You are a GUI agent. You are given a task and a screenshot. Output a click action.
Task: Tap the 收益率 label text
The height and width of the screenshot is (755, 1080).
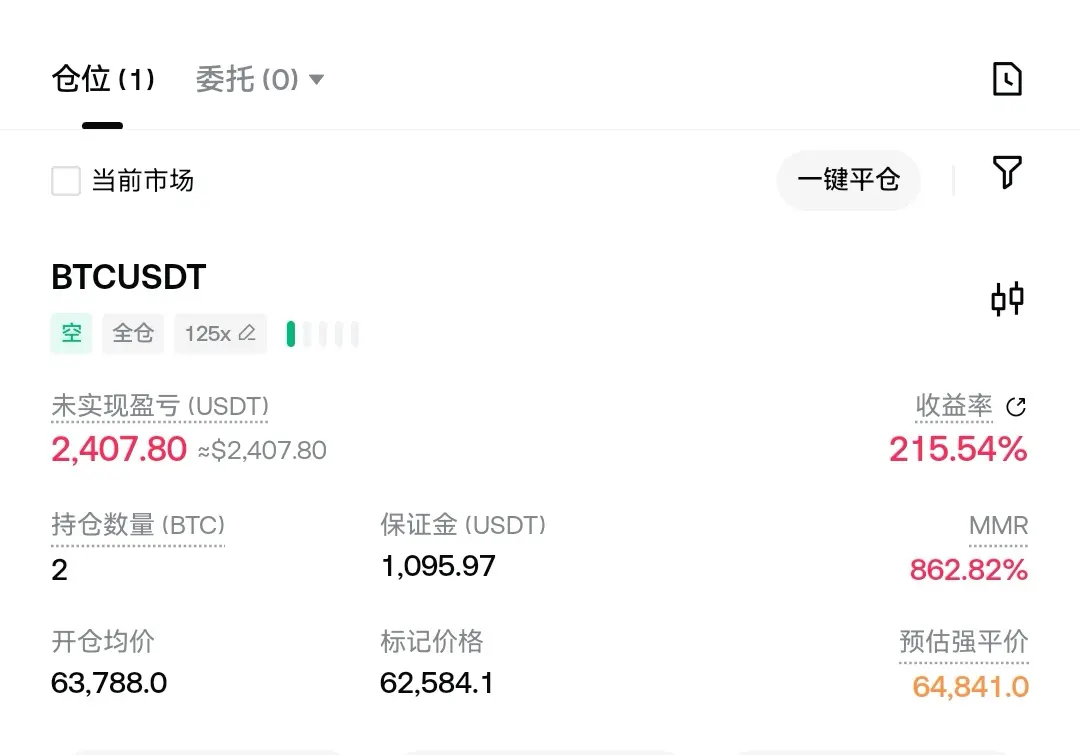(x=954, y=406)
